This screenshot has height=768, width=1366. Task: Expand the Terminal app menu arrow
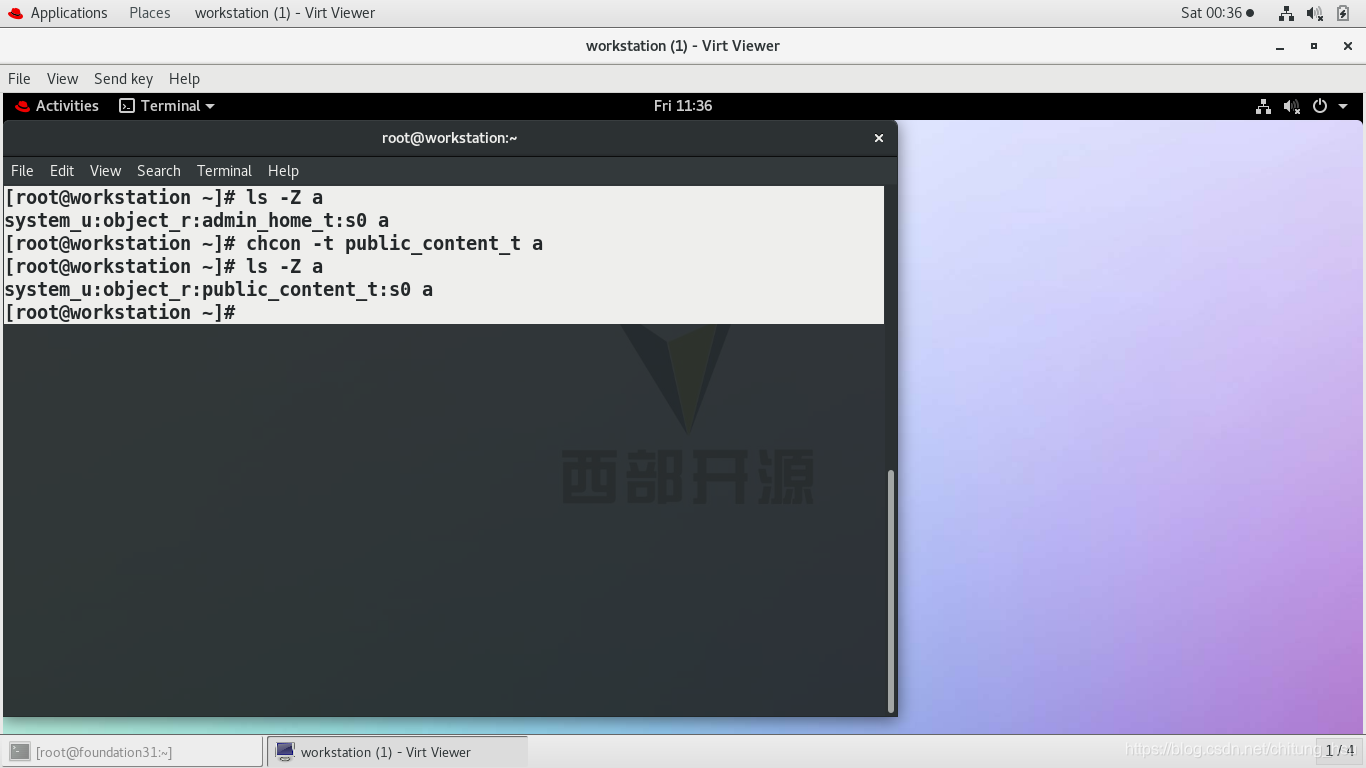(x=210, y=106)
